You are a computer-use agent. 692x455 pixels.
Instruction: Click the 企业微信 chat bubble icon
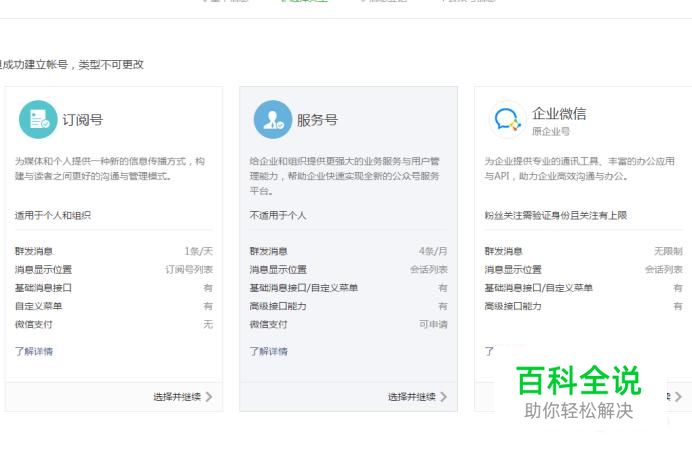[x=508, y=120]
